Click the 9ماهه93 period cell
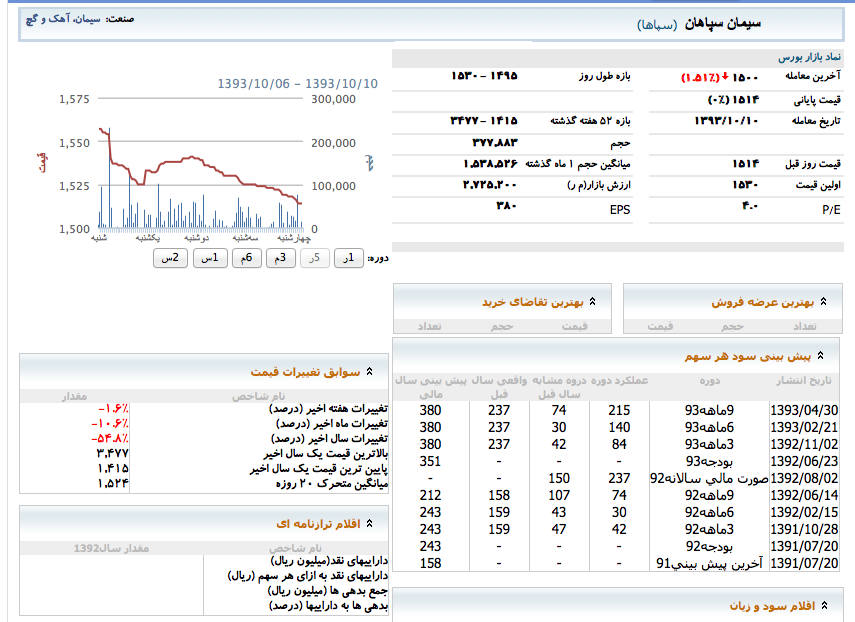The image size is (855, 622). [x=709, y=410]
